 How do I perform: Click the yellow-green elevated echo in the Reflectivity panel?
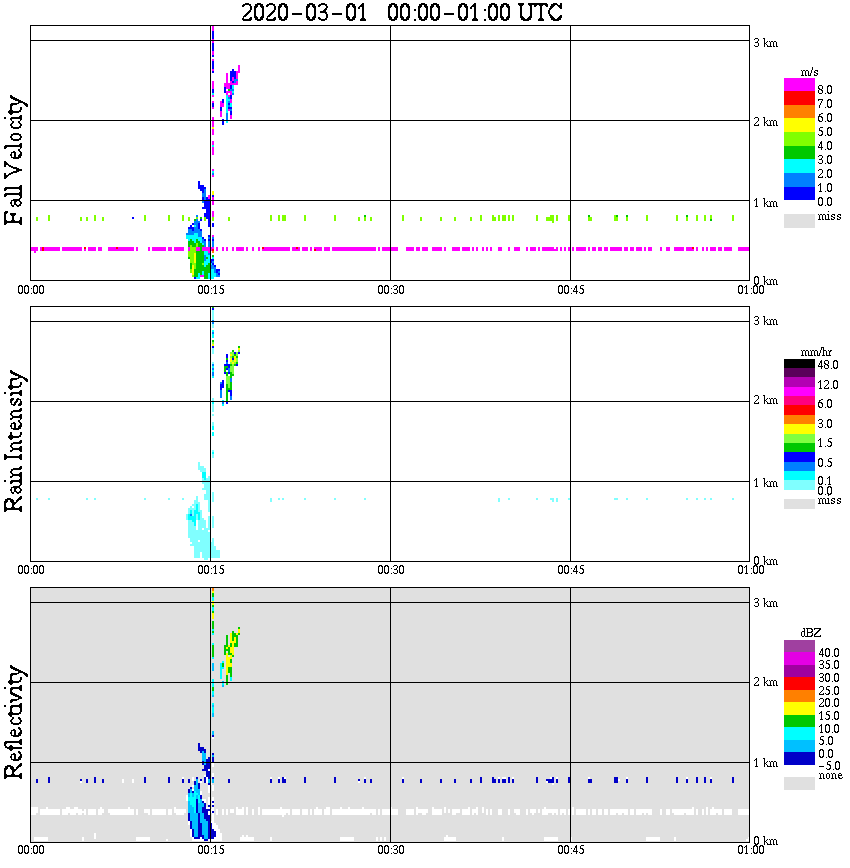point(229,656)
